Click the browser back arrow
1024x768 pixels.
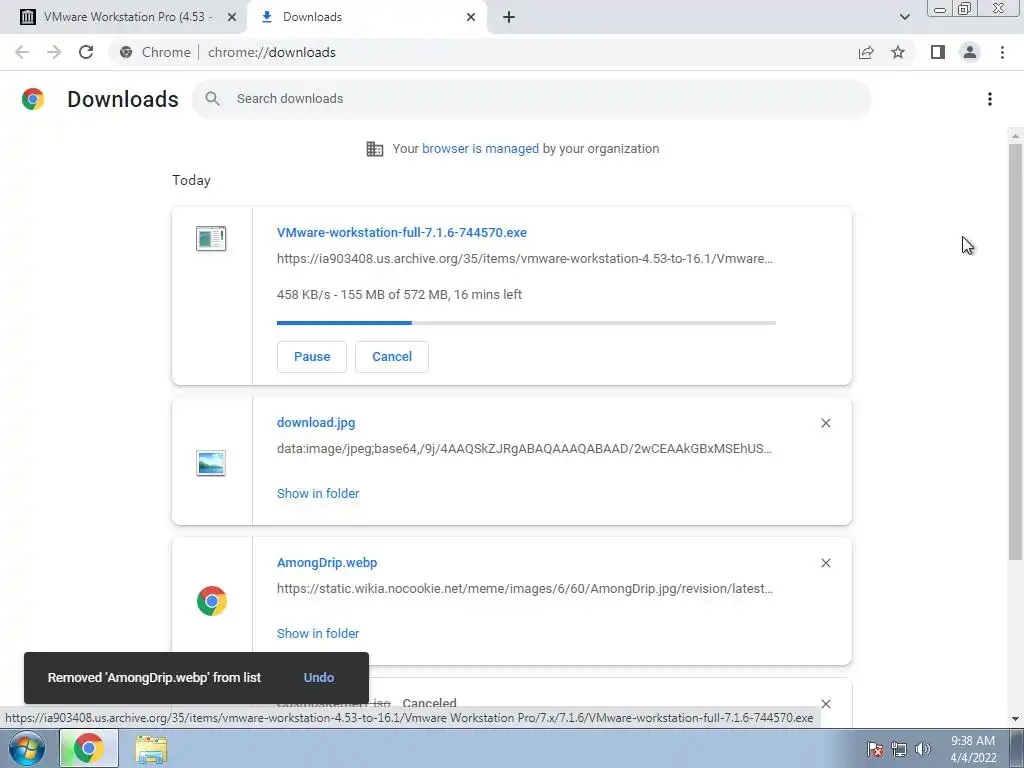[22, 52]
